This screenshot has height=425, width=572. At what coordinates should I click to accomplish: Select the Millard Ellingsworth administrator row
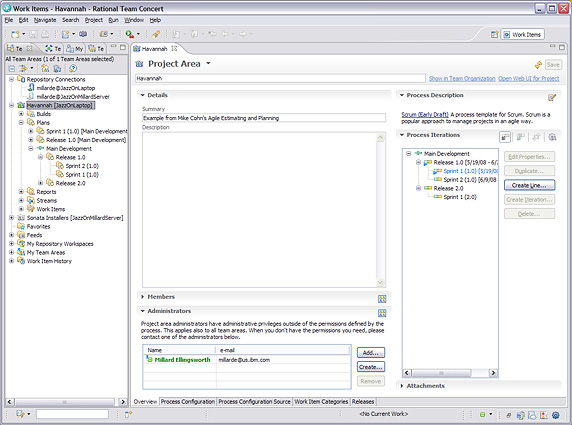point(247,360)
